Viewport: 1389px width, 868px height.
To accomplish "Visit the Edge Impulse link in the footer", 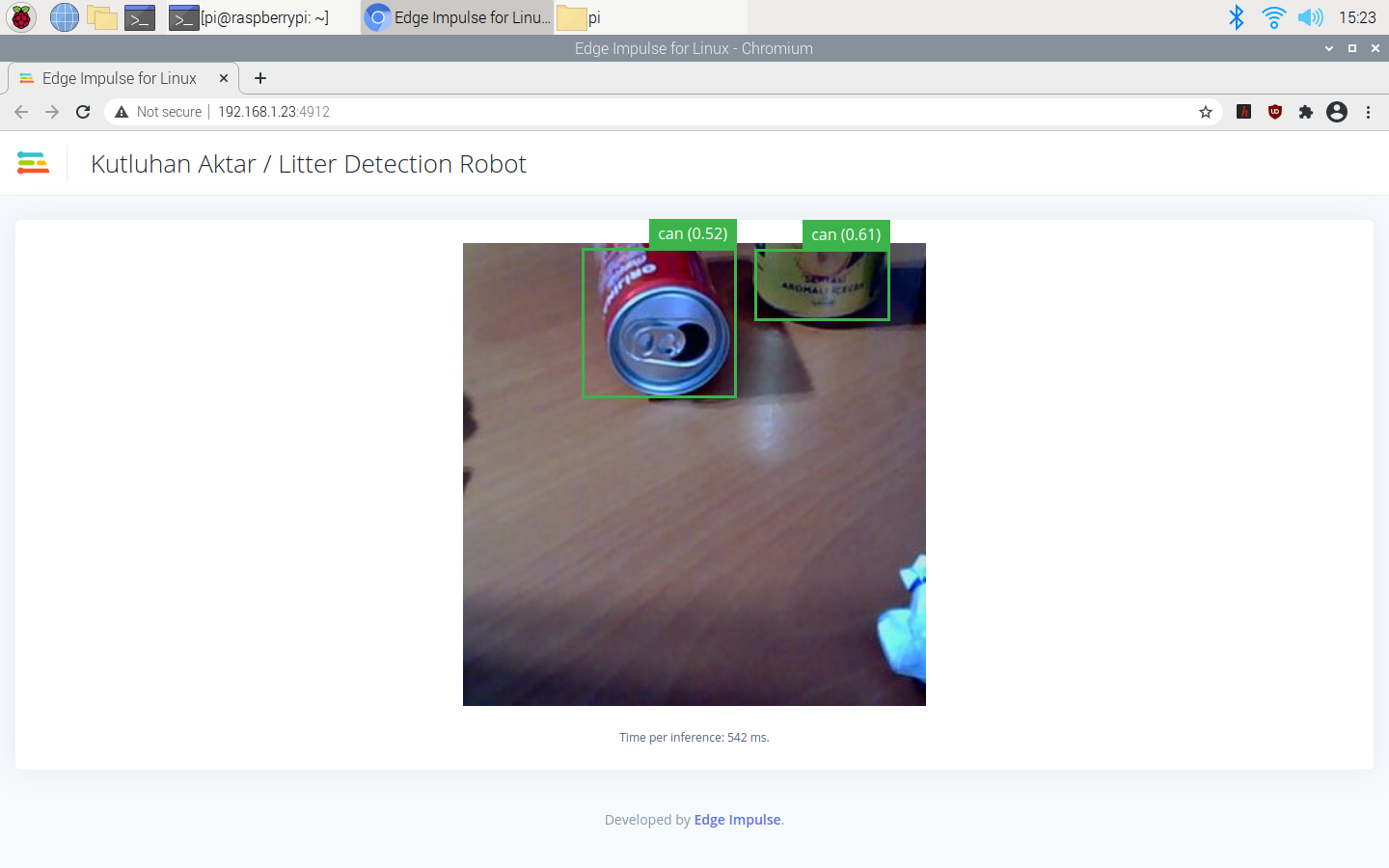I will 737,820.
